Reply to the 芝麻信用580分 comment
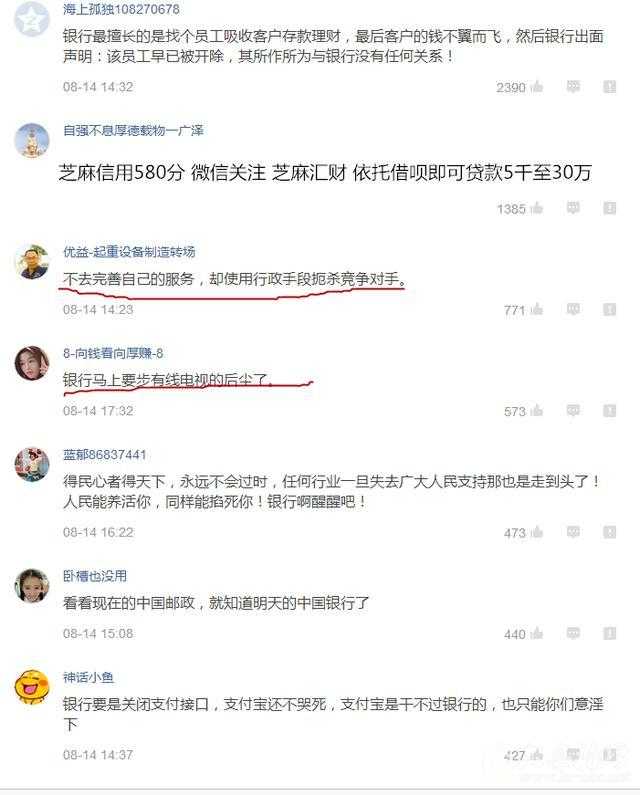 pos(573,208)
